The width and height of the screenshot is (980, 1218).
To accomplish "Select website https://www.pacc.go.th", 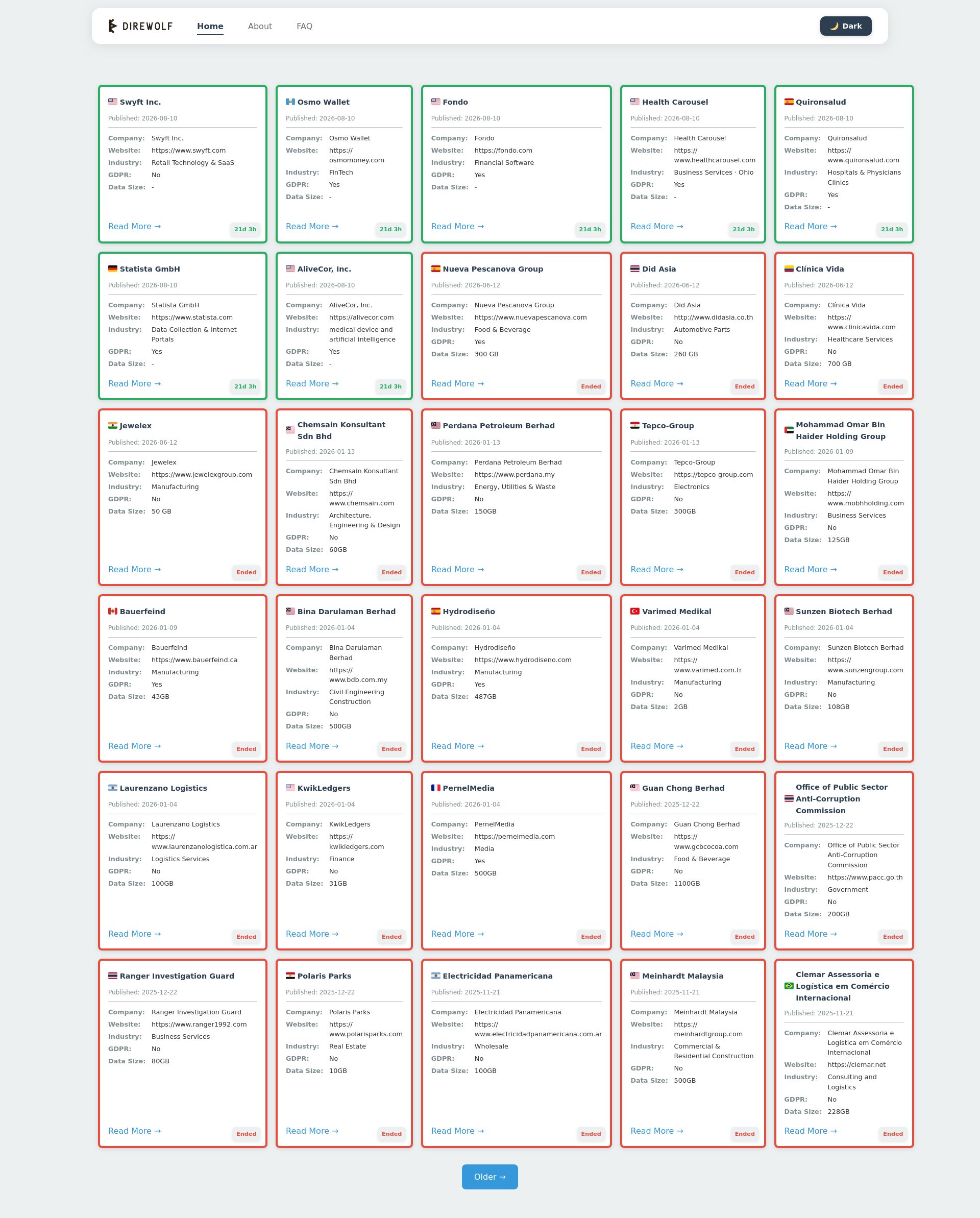I will 865,878.
